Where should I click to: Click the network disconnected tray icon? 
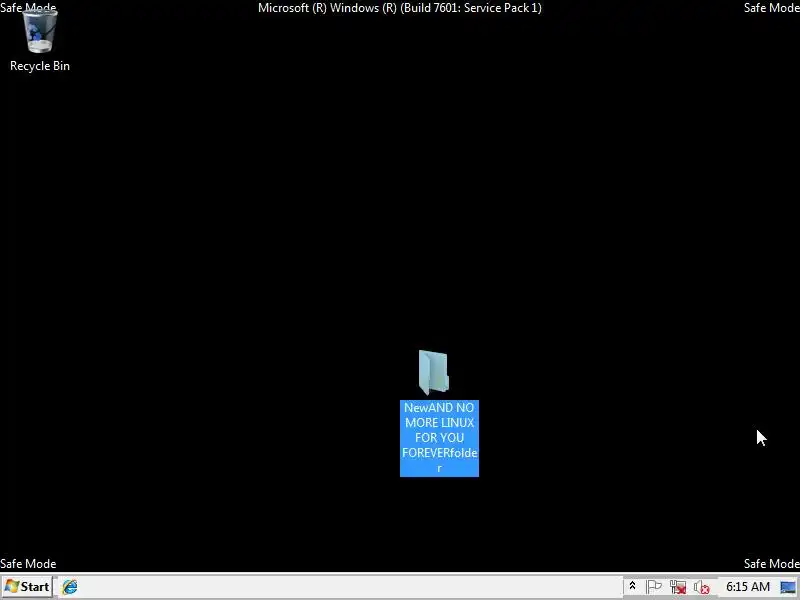click(x=678, y=587)
